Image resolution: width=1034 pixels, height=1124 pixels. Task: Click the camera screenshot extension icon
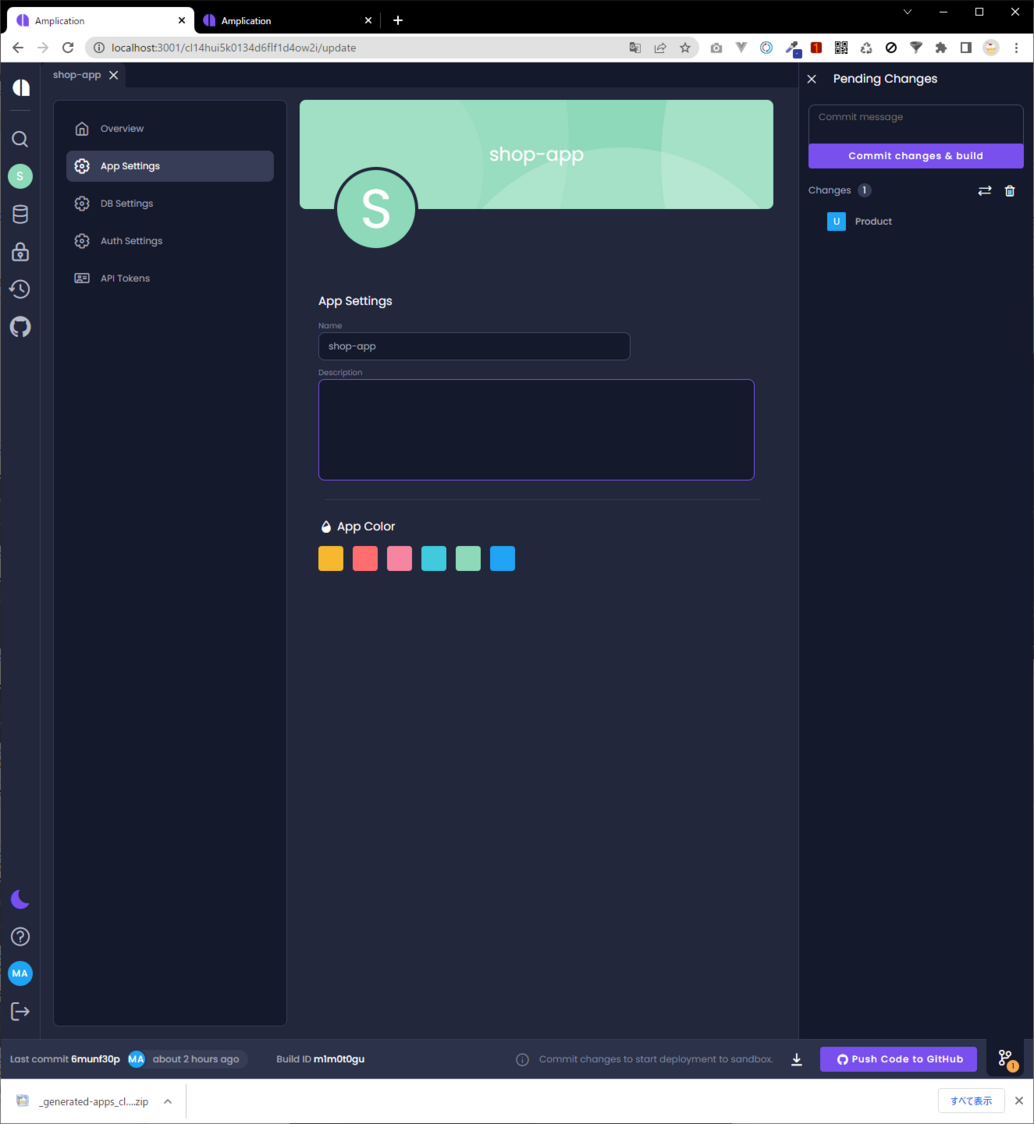[x=716, y=48]
